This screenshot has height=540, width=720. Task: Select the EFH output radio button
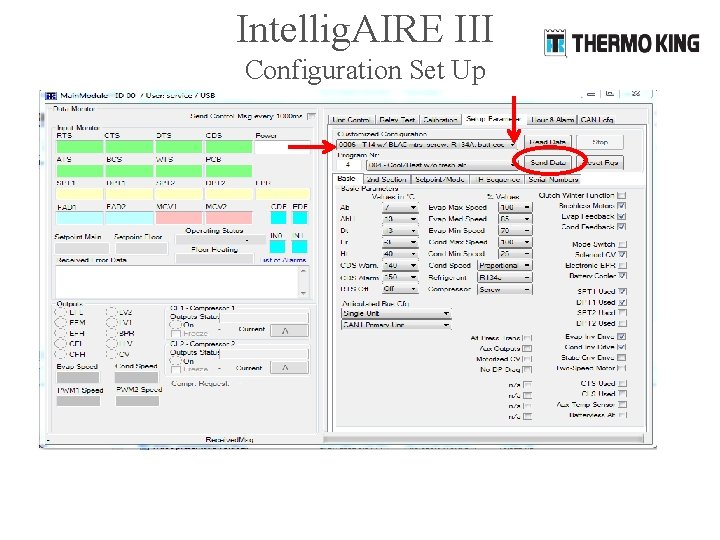coord(60,333)
